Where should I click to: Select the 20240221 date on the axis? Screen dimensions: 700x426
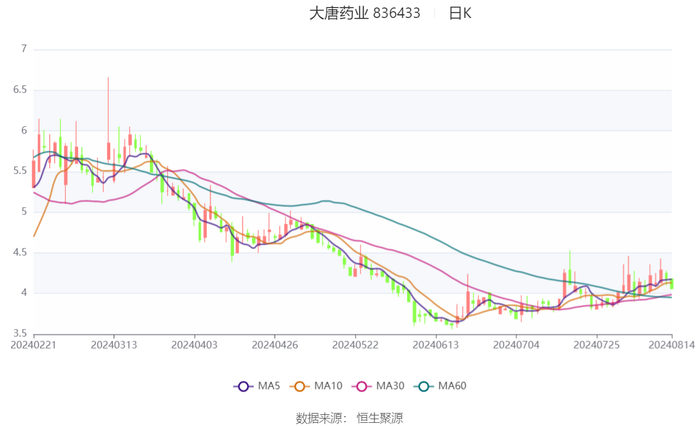pos(34,344)
